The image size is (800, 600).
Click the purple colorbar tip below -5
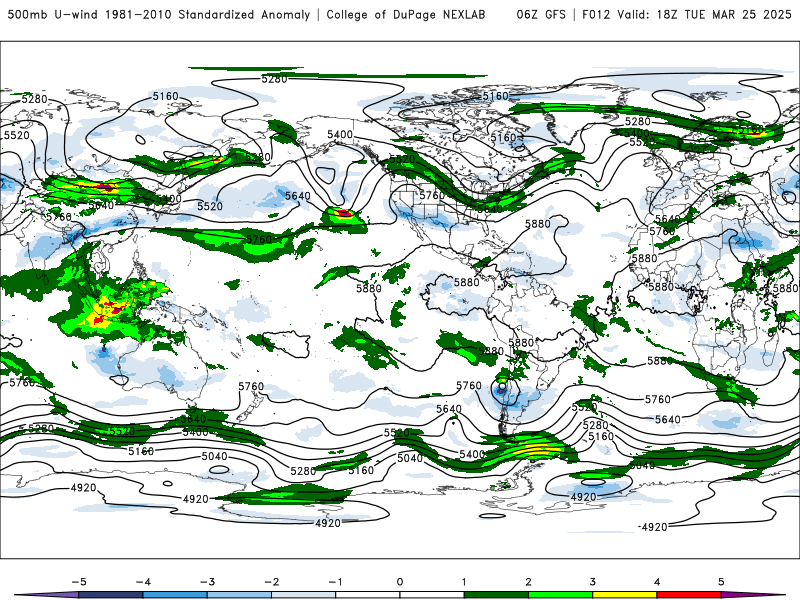(48, 595)
